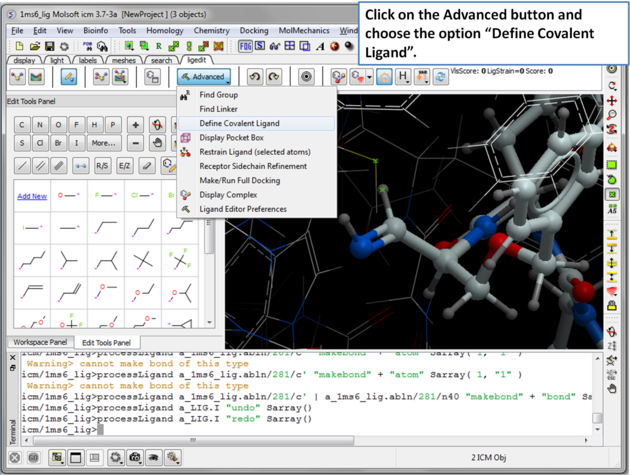This screenshot has height=475, width=630.
Task: Open the Advanced dropdown button
Action: pos(204,77)
